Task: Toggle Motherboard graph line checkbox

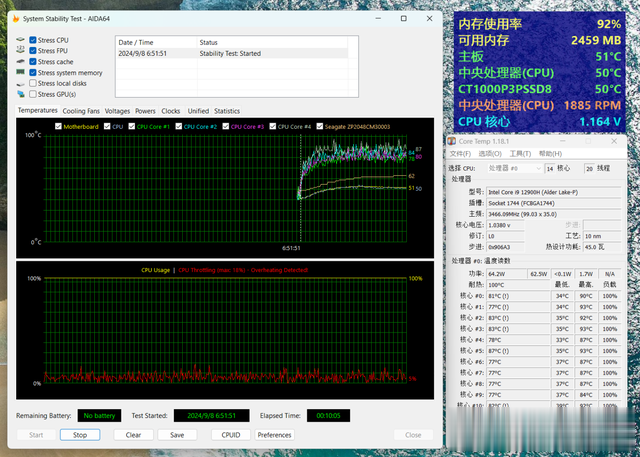Action: (58, 126)
